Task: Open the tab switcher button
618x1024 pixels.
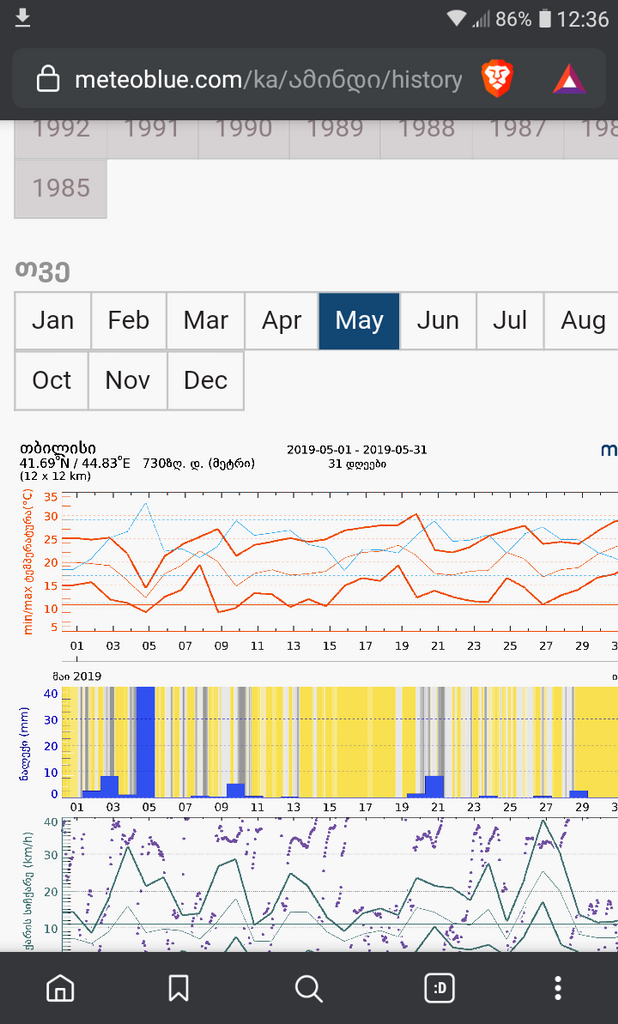Action: tap(439, 988)
